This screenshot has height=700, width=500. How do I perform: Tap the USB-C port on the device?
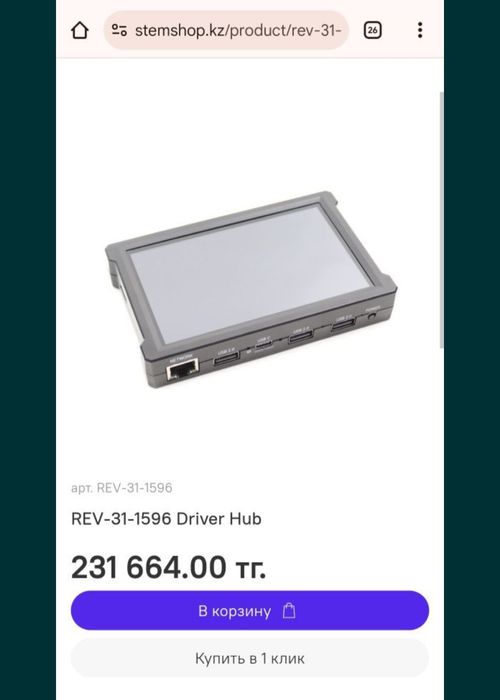point(263,345)
